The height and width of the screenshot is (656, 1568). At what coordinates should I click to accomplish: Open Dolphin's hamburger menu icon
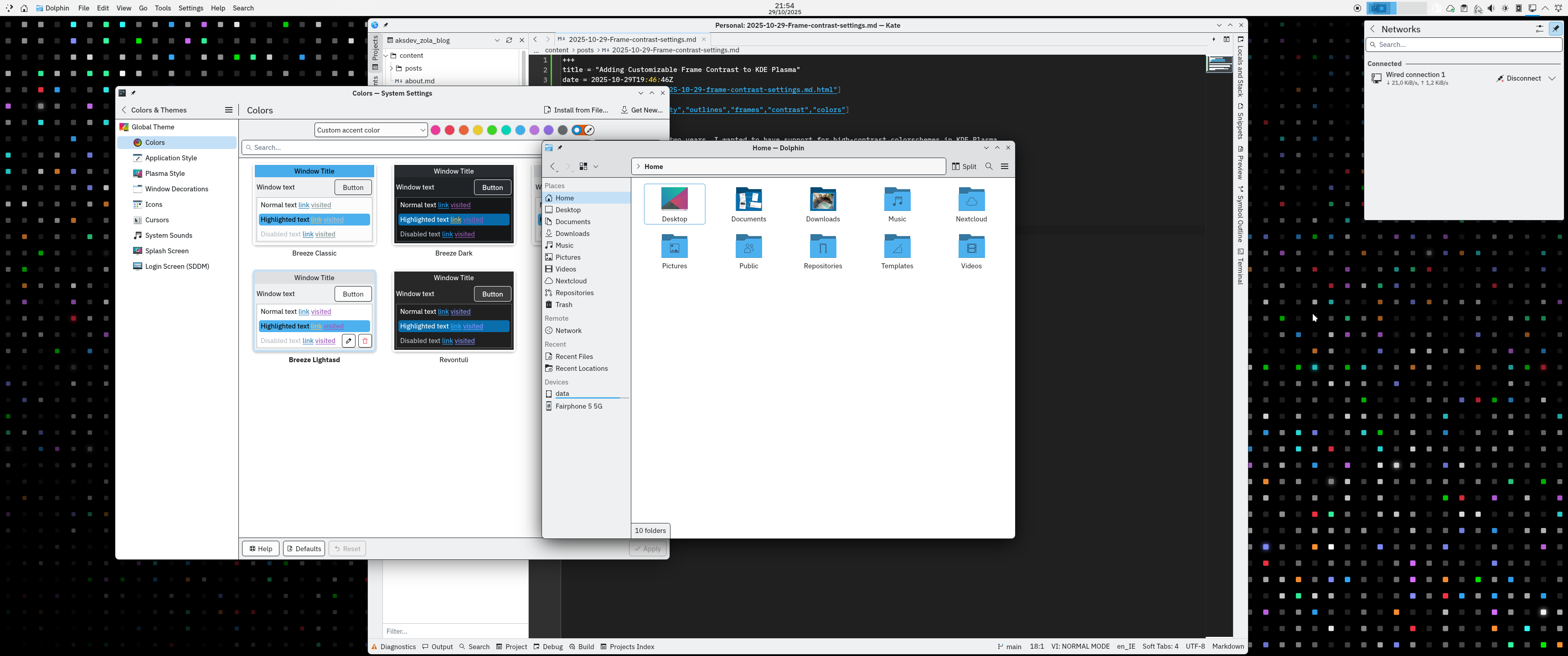pos(1005,166)
